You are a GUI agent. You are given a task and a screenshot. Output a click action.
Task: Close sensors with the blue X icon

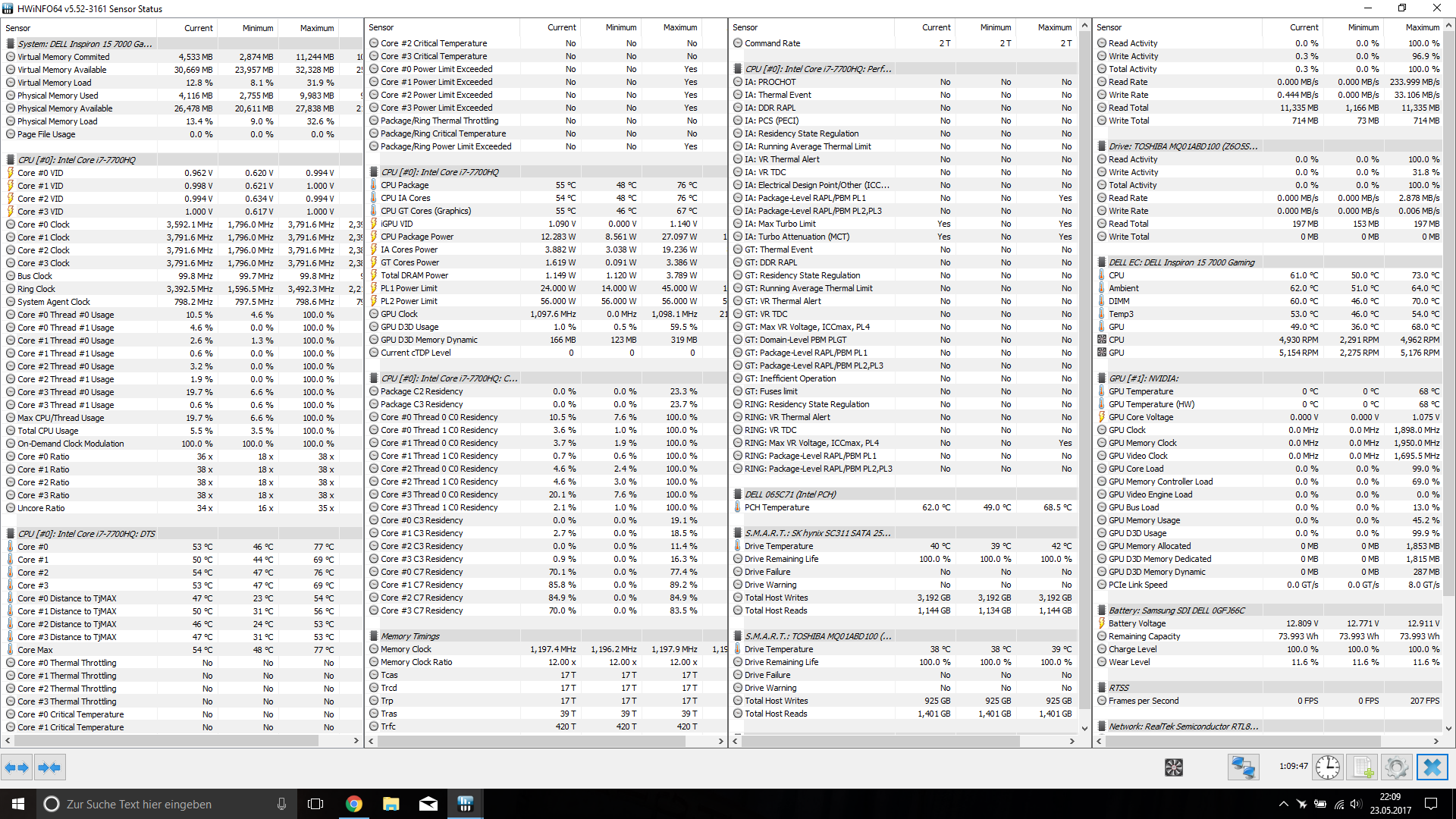1432,767
